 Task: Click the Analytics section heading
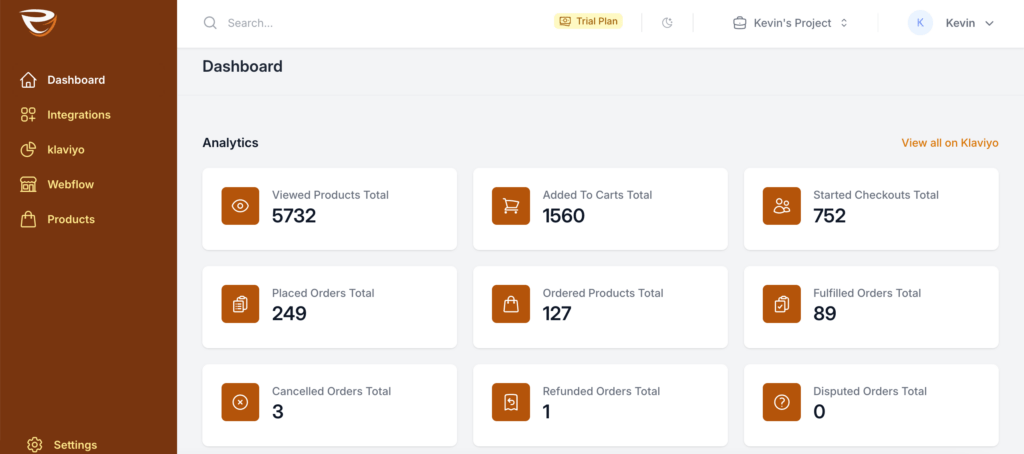pos(231,142)
